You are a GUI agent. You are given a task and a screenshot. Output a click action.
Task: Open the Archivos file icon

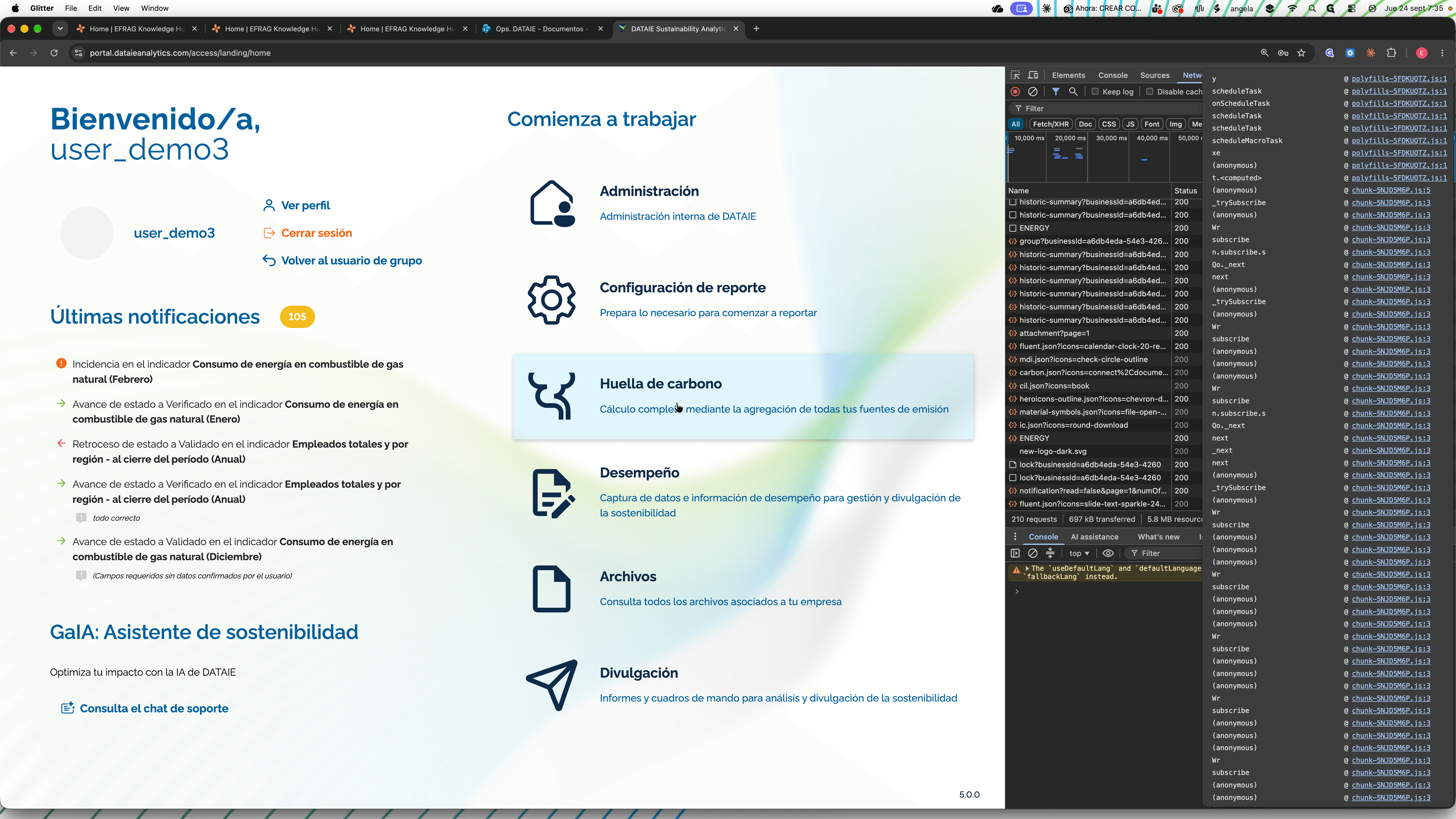(552, 588)
